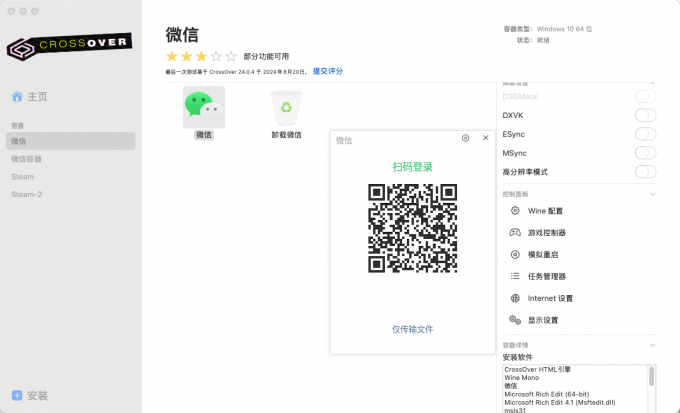
Task: Open 任务管理器 label
Action: pos(546,276)
